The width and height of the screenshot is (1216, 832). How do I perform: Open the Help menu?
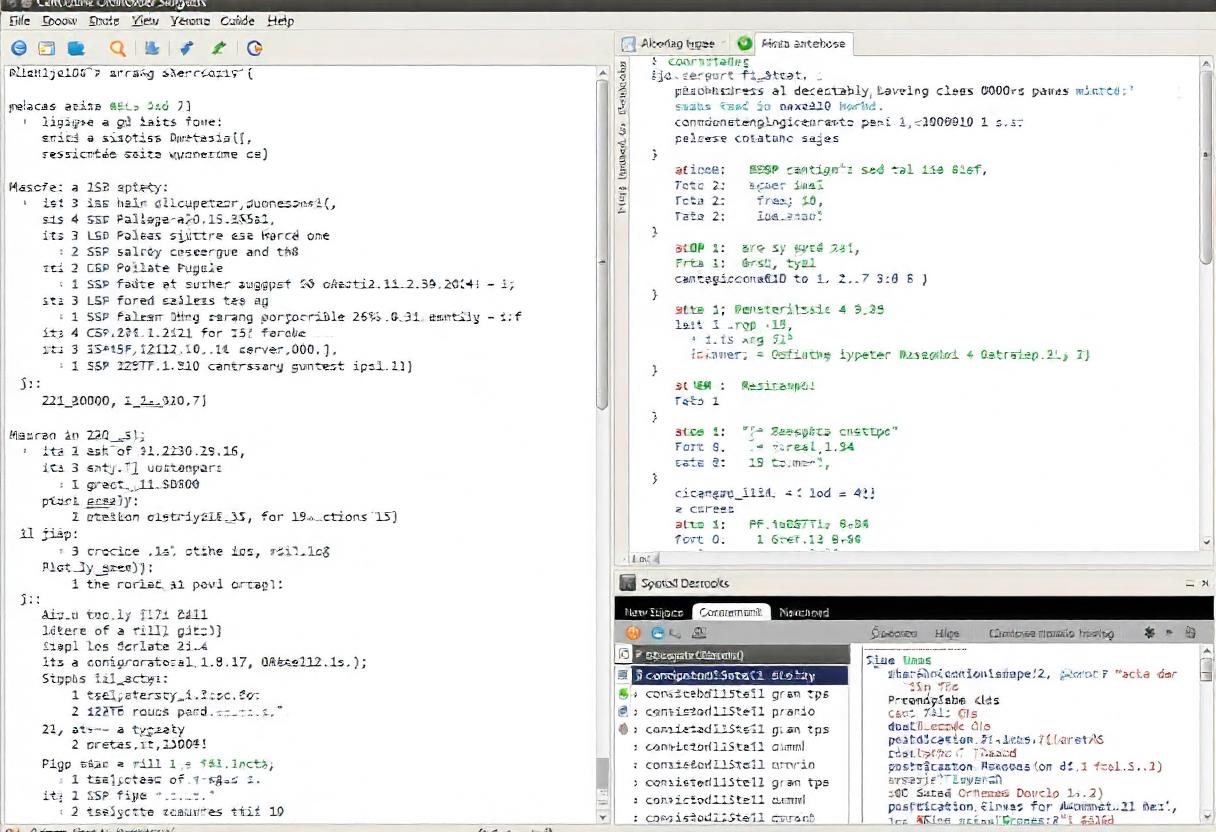click(281, 20)
